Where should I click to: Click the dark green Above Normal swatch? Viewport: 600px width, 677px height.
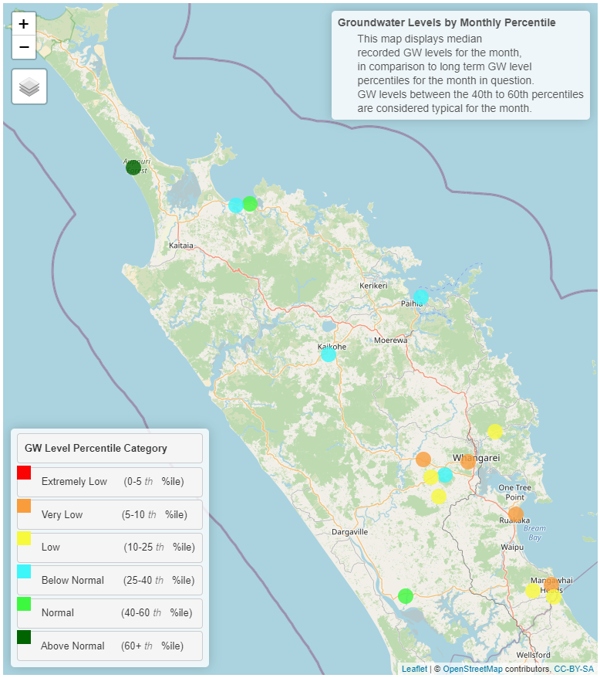24,637
